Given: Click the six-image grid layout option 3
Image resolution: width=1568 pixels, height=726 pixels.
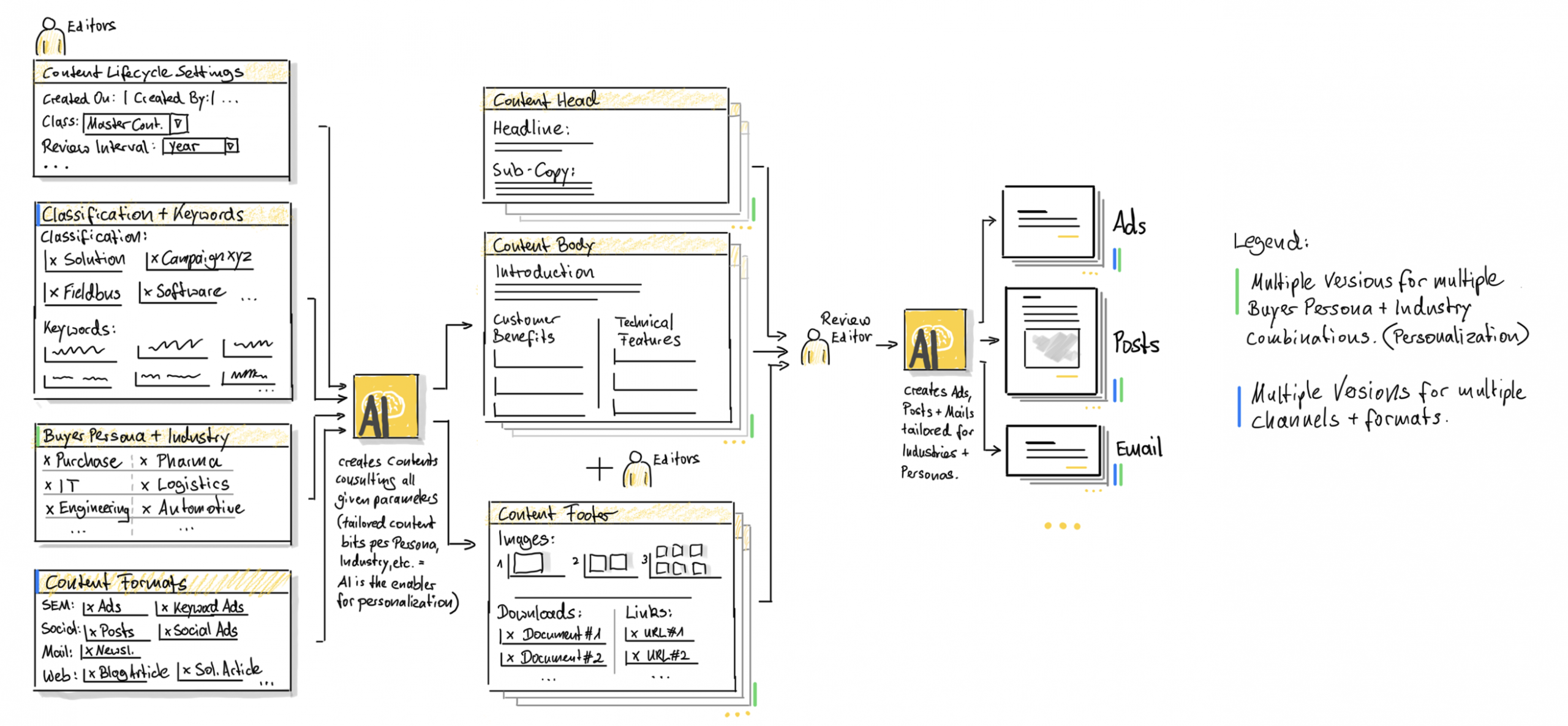Looking at the screenshot, I should 681,560.
